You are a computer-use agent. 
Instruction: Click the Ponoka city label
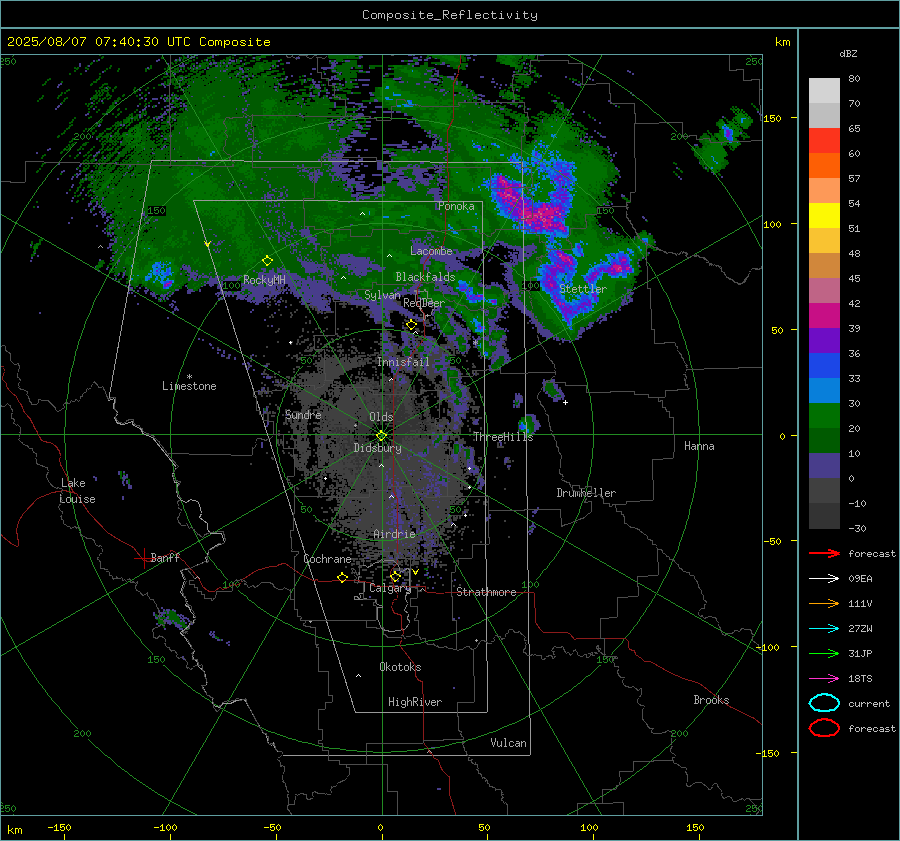click(x=456, y=206)
